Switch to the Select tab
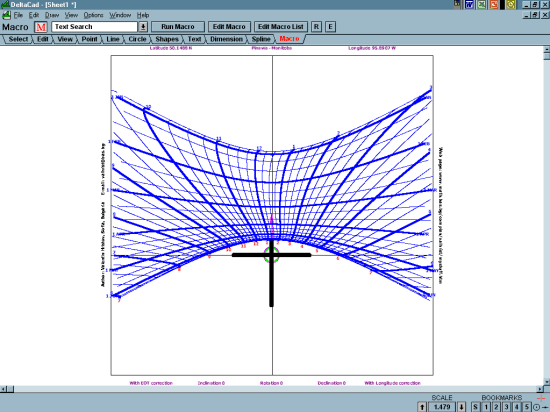This screenshot has width=550, height=412. pos(18,39)
